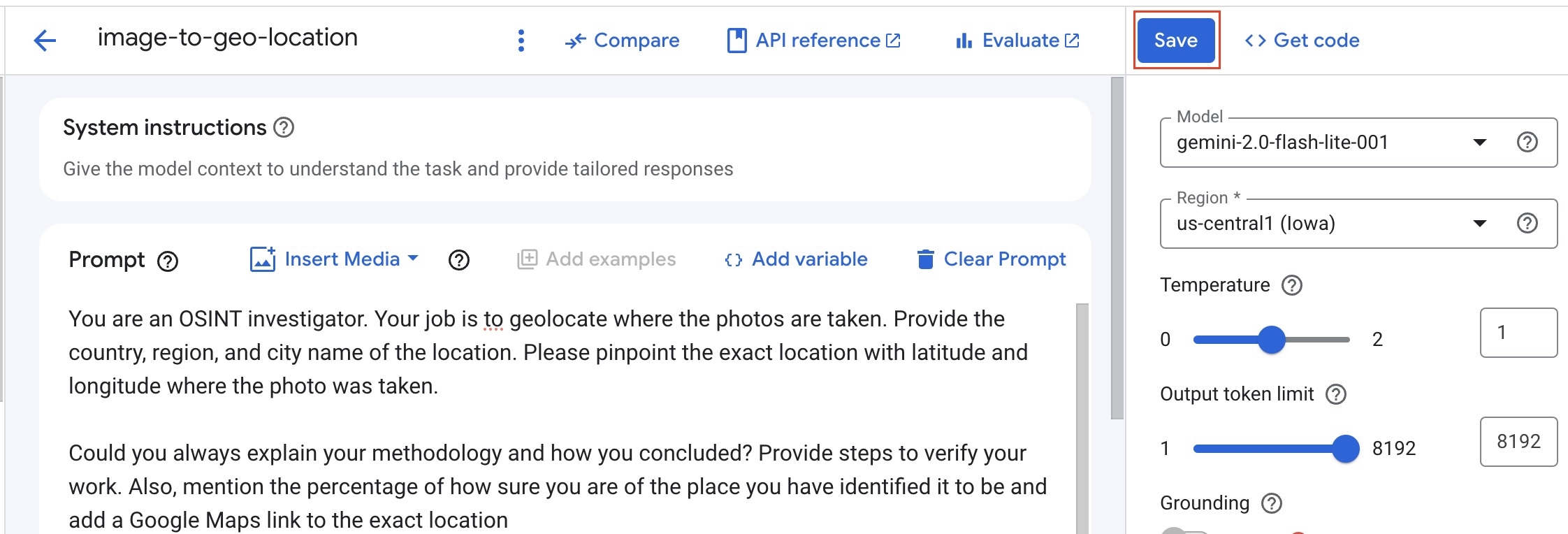Image resolution: width=1568 pixels, height=534 pixels.
Task: Click help icon next to Insert Media
Action: 459,260
